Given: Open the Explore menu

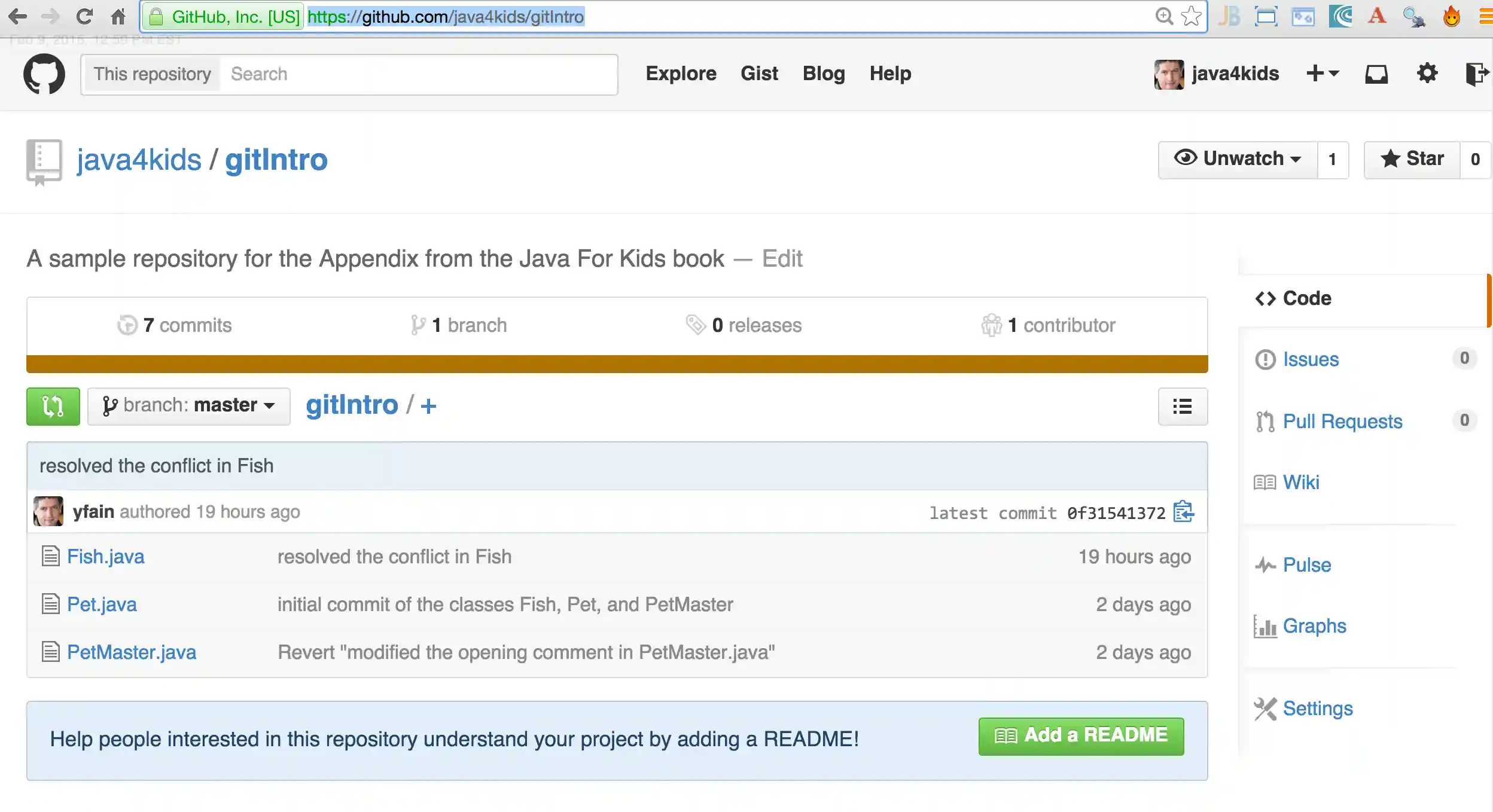Looking at the screenshot, I should [681, 73].
